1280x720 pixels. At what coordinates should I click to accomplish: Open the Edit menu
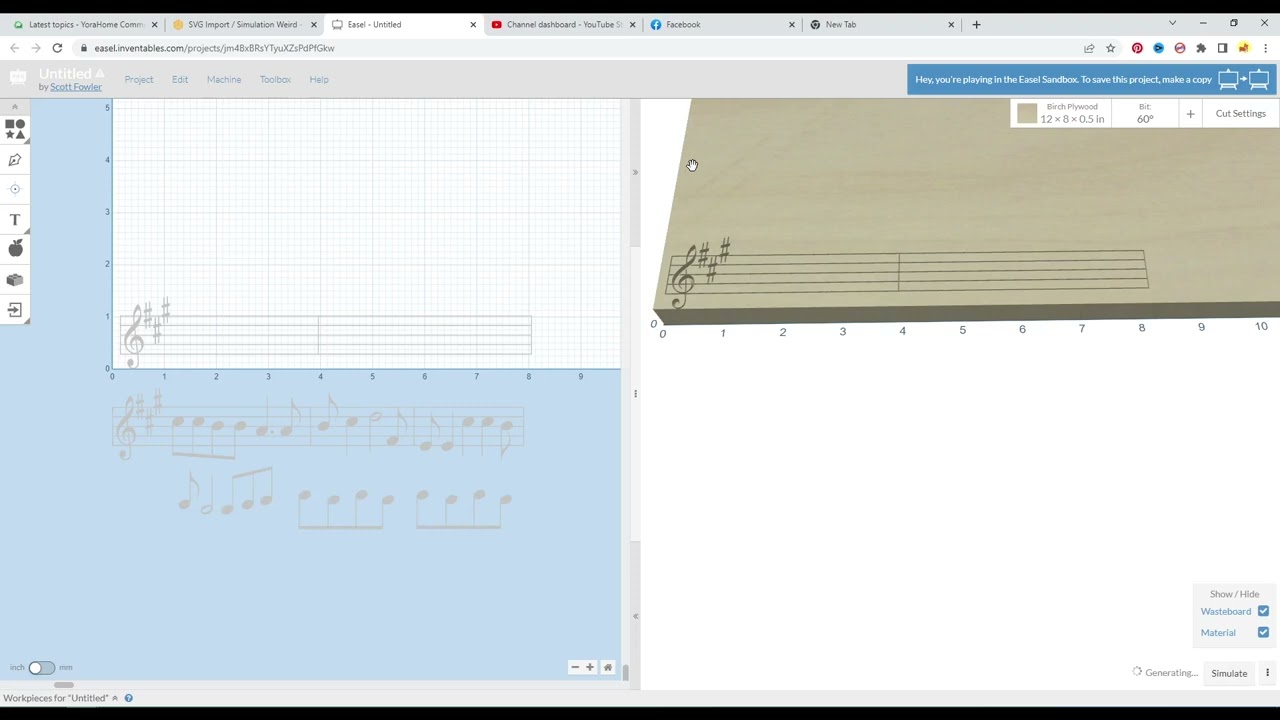pos(180,80)
